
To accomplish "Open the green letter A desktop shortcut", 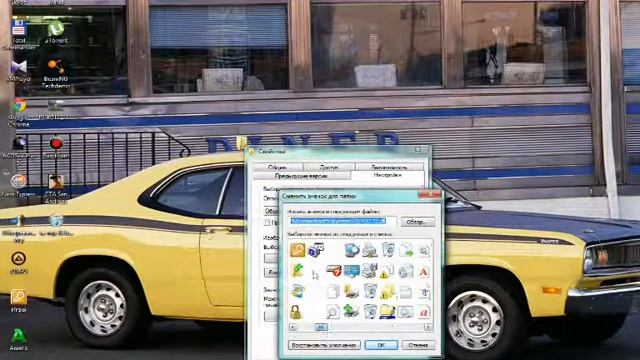I will pos(18,340).
